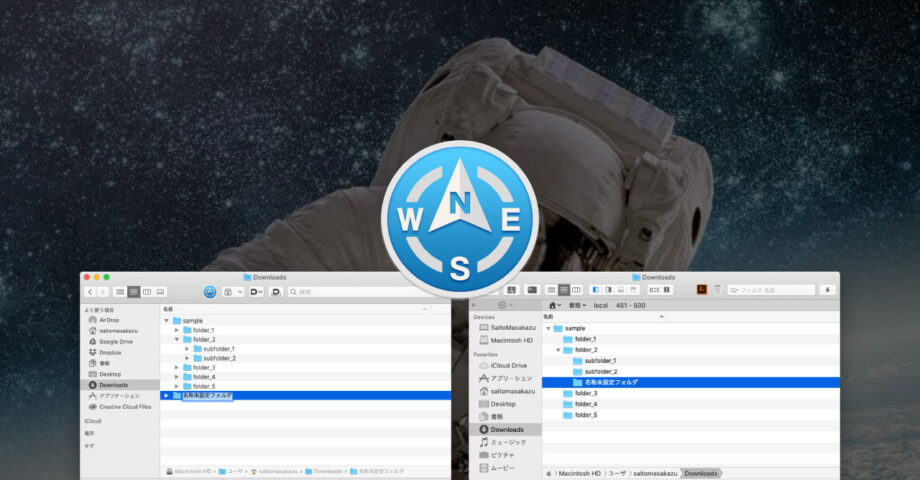Screen dimensions: 920x480
Task: Open Dropbox from the Finder sidebar
Action: pyautogui.click(x=110, y=352)
